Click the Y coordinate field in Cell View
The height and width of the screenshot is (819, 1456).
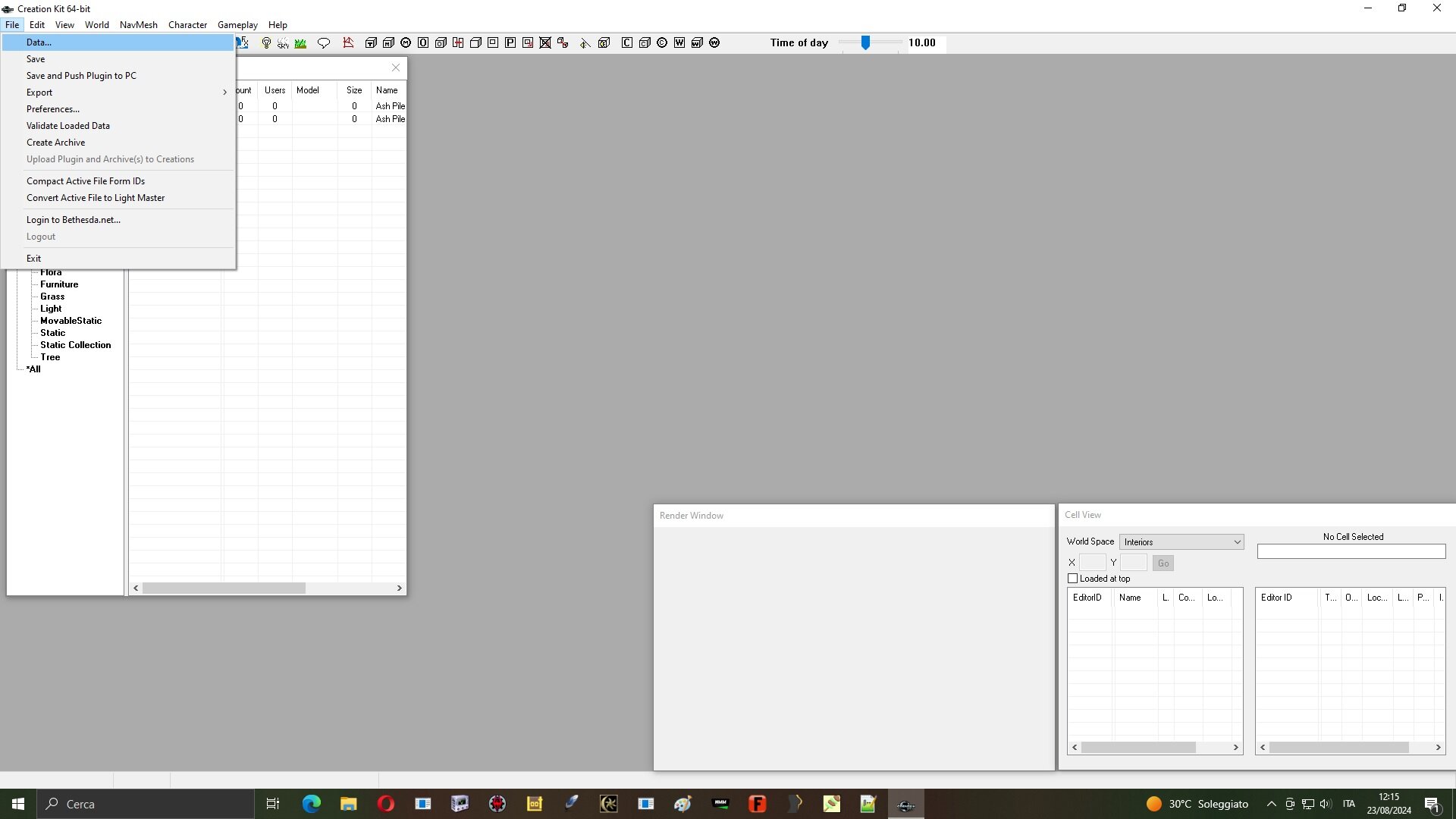[1133, 563]
